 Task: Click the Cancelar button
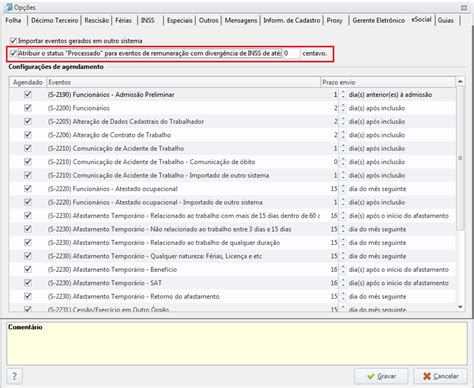click(440, 376)
